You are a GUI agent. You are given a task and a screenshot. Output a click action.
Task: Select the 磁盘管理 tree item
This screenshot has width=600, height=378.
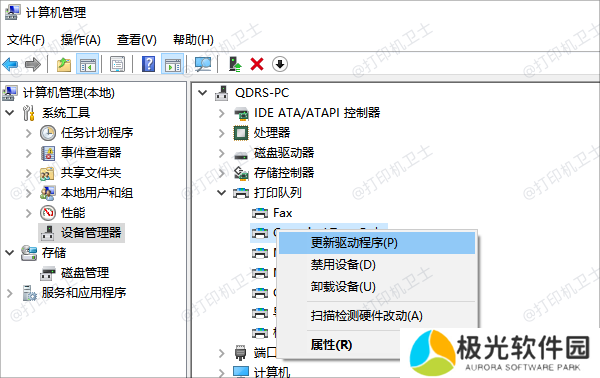85,273
